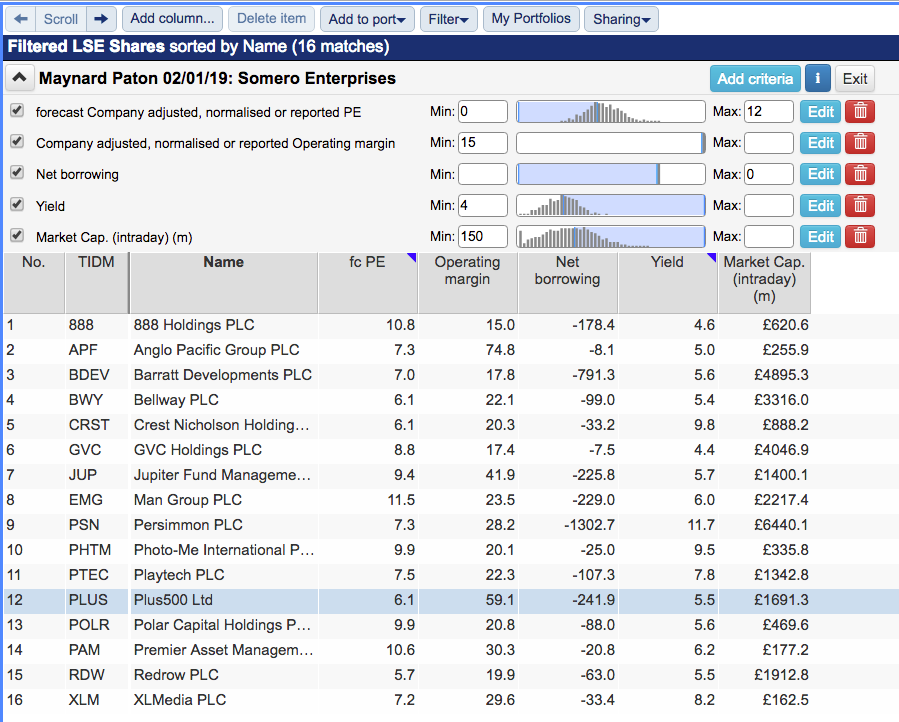This screenshot has width=899, height=722.
Task: Sort by the Yield column header
Action: [667, 283]
